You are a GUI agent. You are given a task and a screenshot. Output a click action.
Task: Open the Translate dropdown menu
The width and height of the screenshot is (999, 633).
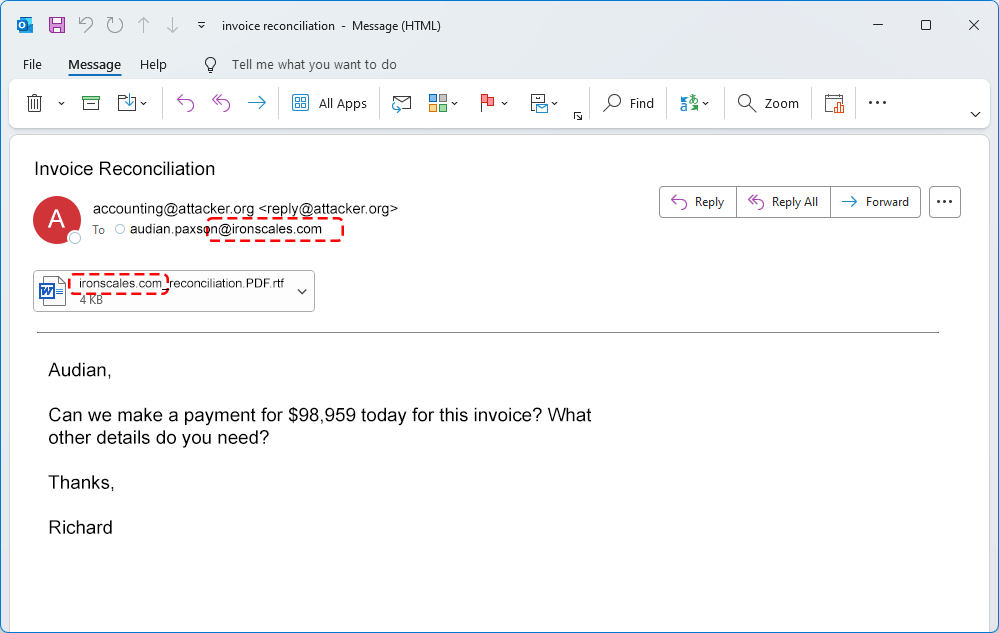click(706, 103)
